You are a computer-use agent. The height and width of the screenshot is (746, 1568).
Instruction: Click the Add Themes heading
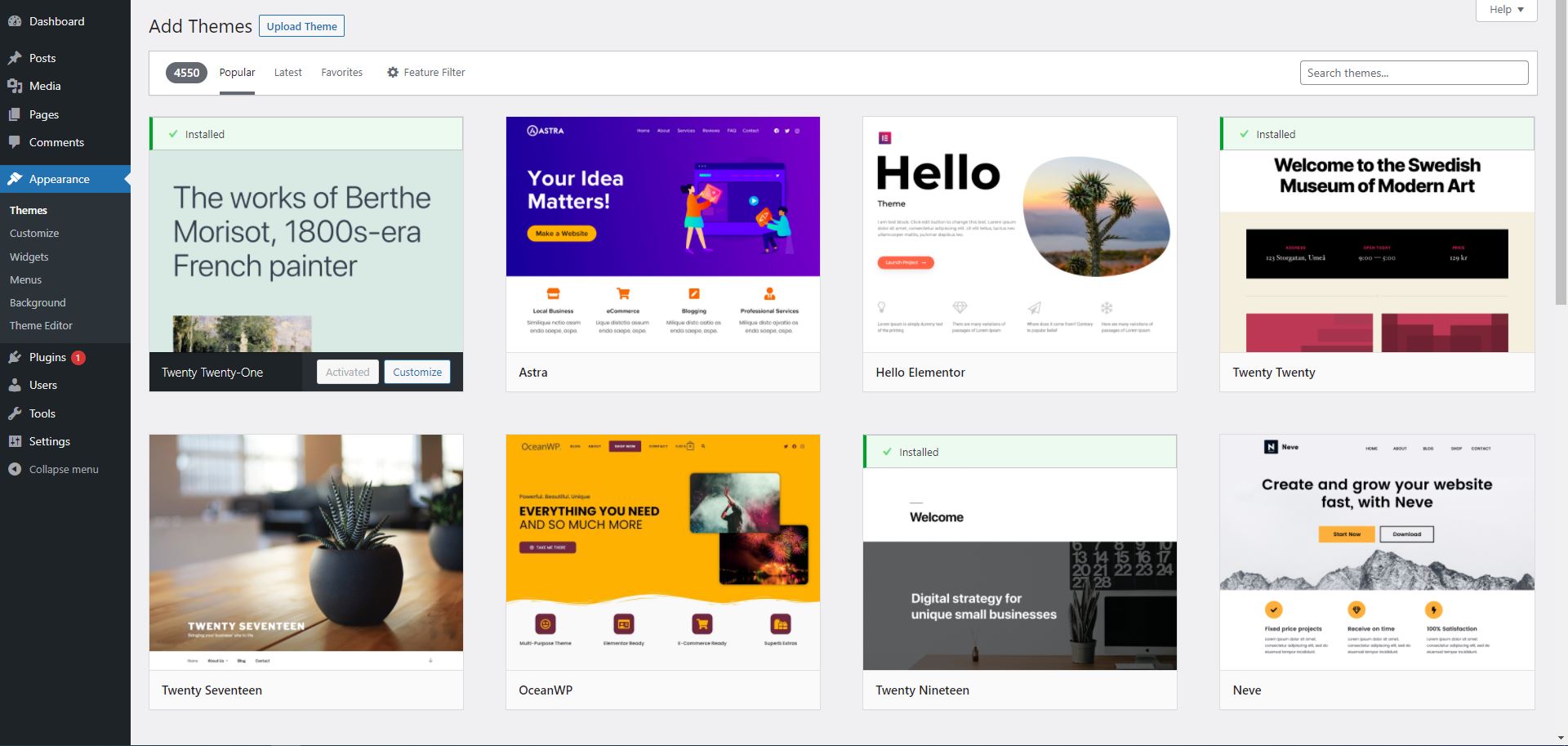(200, 26)
